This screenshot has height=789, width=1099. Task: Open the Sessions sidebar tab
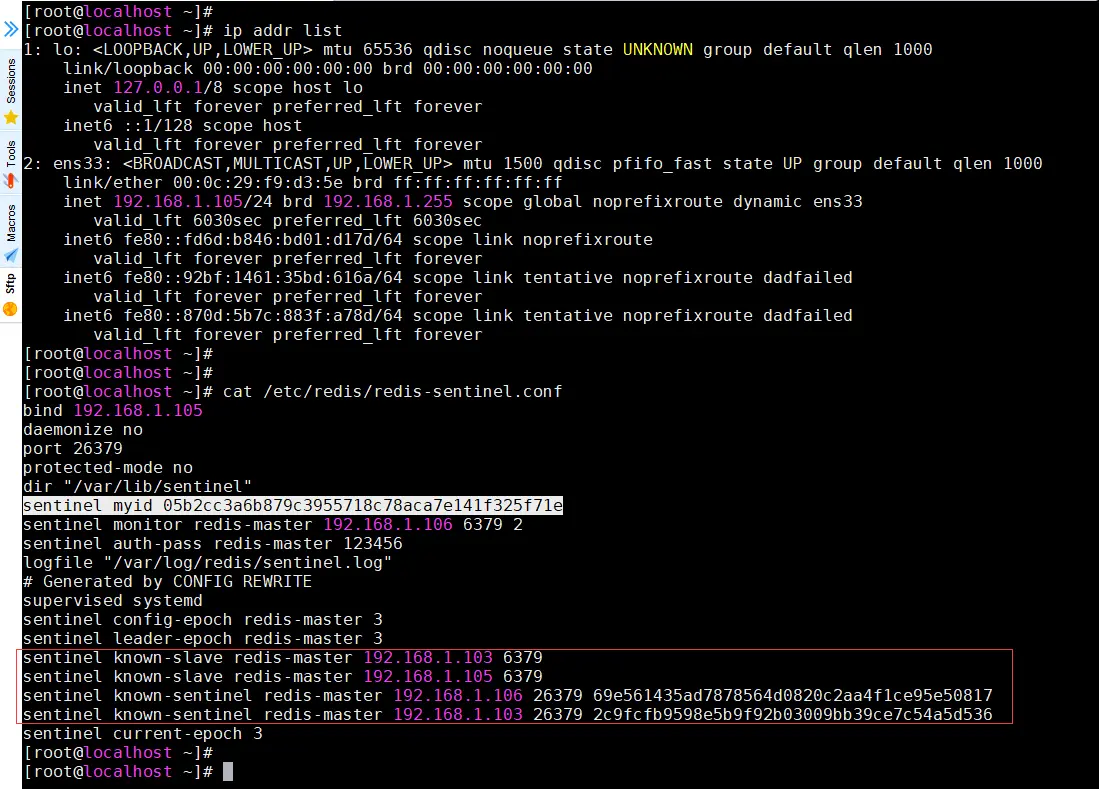[11, 81]
